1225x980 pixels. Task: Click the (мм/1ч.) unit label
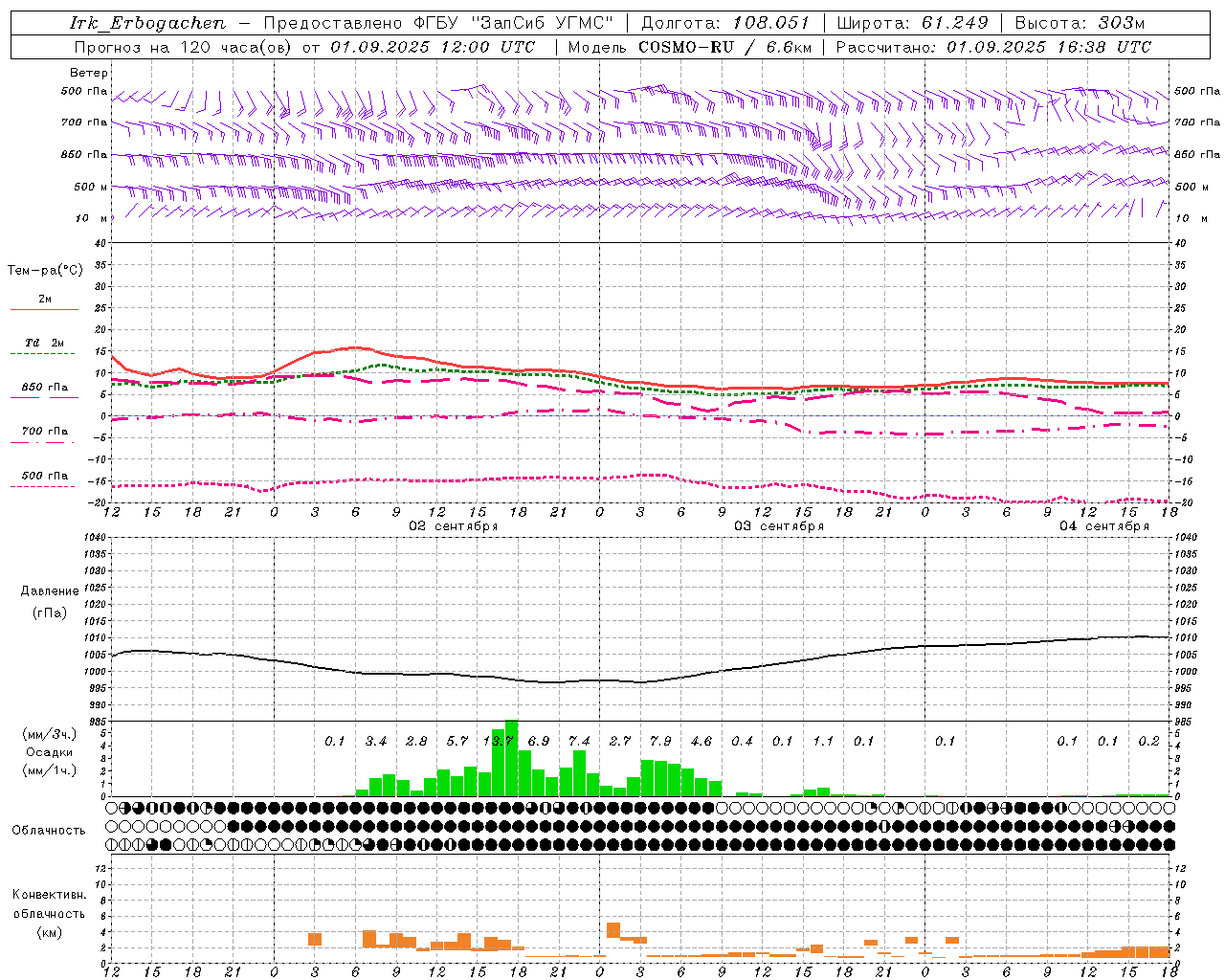tap(48, 770)
